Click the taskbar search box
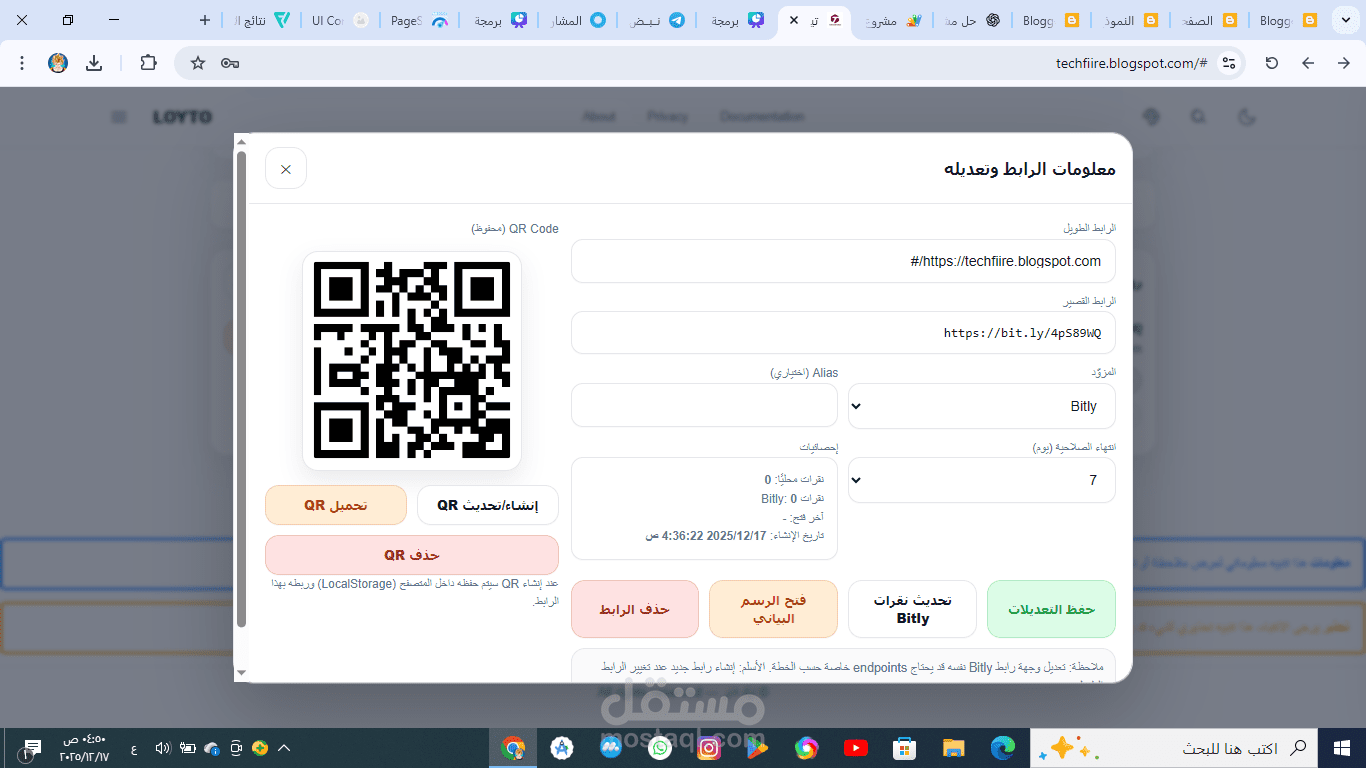Viewport: 1366px width, 768px height. pos(1173,748)
